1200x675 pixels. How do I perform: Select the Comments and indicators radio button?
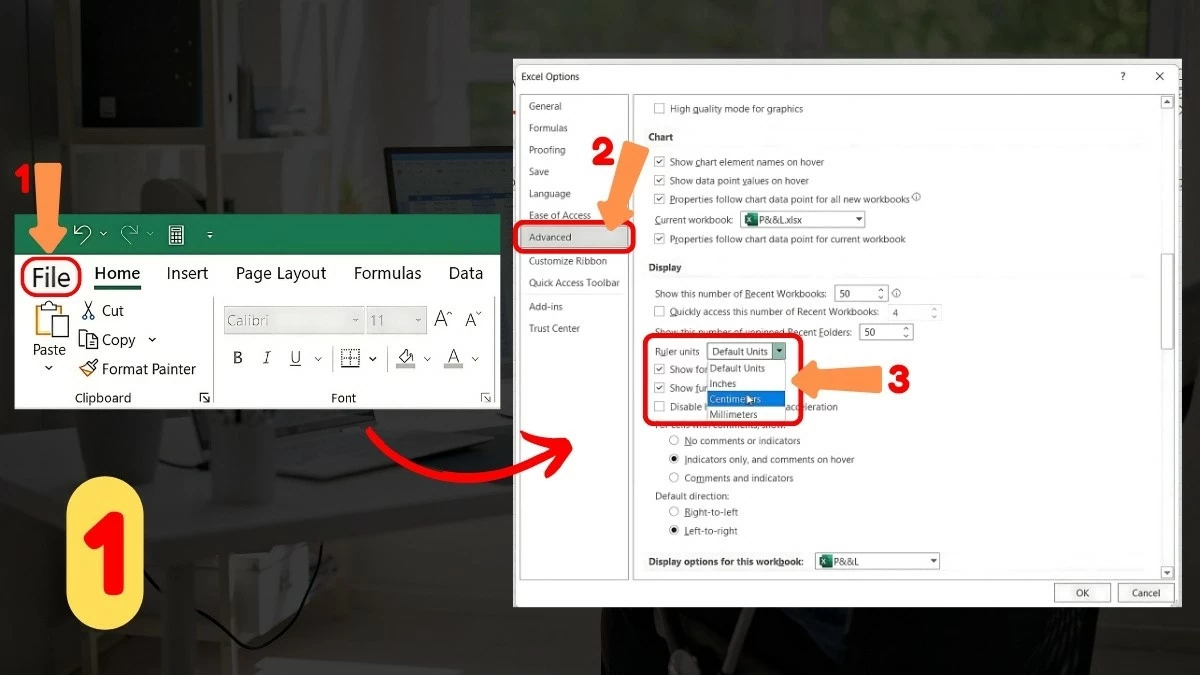click(x=674, y=478)
